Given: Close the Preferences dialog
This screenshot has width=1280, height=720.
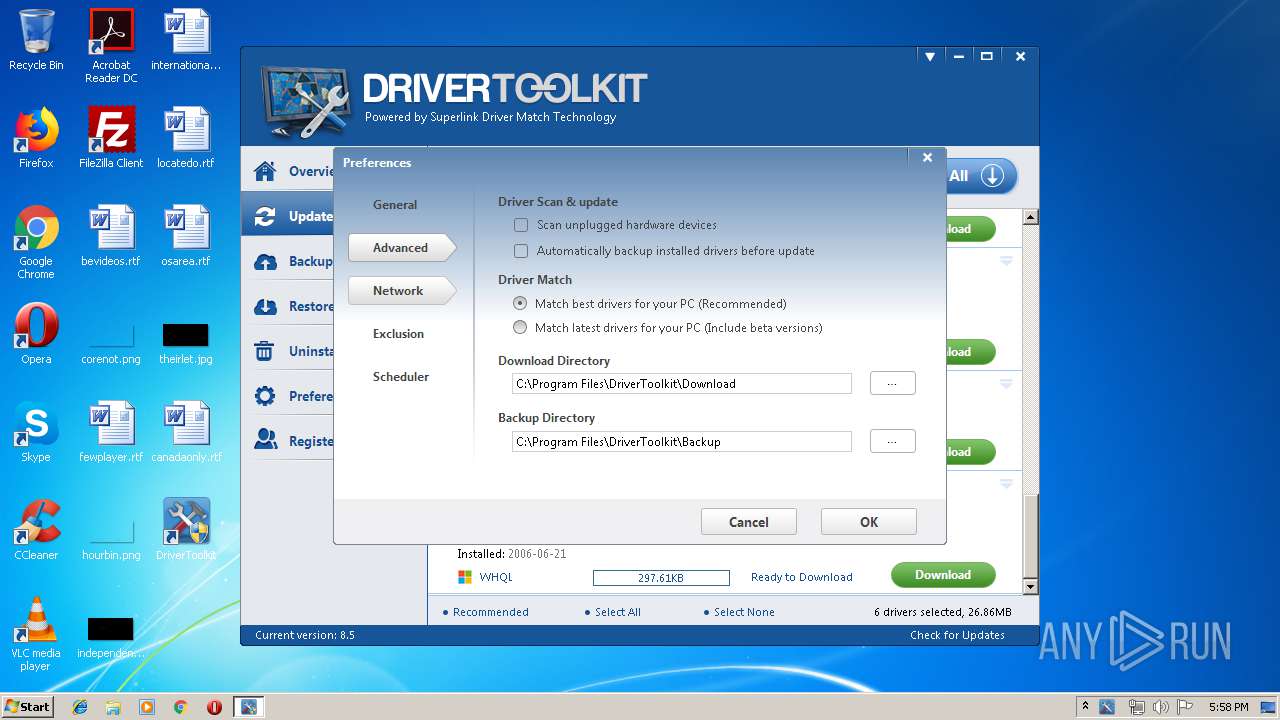Looking at the screenshot, I should point(927,158).
